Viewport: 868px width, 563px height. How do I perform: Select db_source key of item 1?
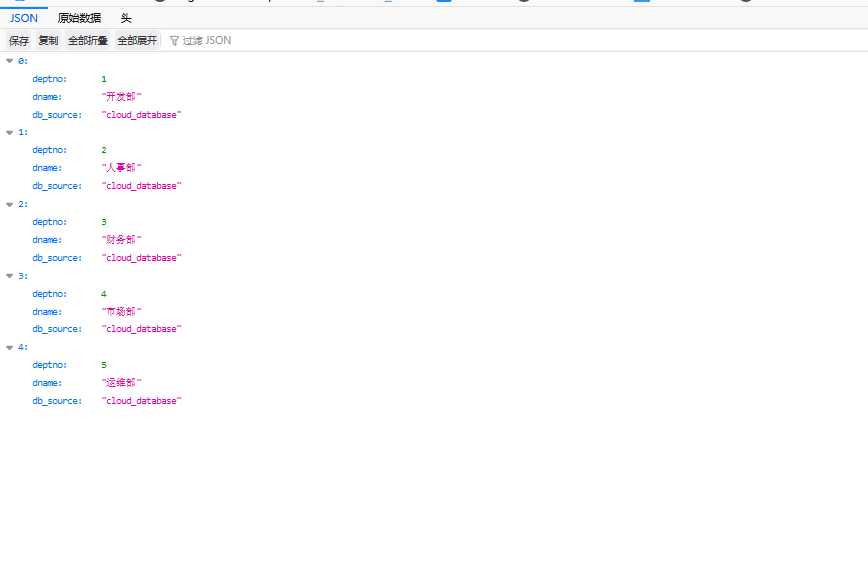tap(57, 186)
